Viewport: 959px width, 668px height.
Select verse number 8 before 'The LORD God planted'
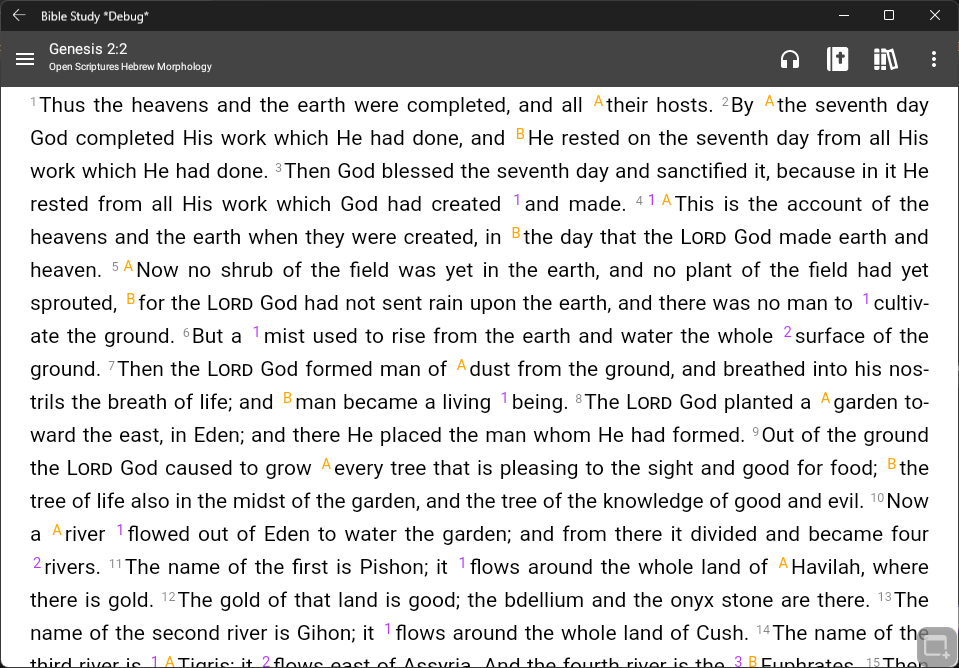tap(579, 399)
